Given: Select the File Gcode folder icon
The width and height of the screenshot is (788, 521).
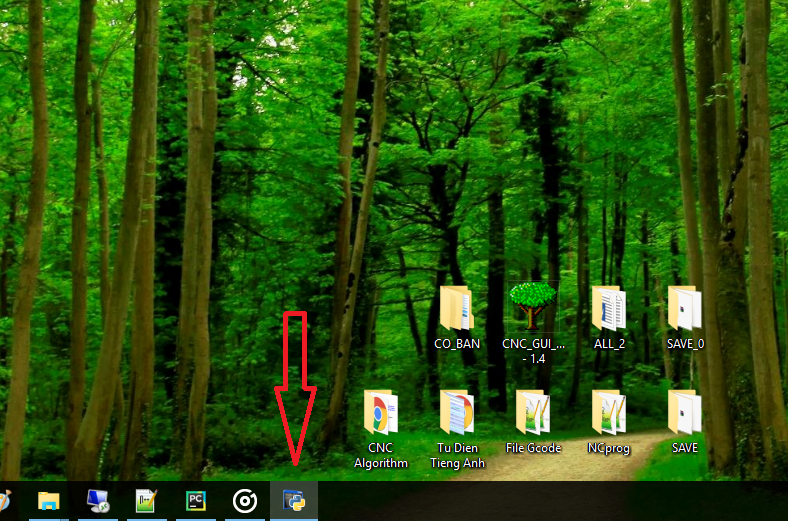Looking at the screenshot, I should 532,411.
